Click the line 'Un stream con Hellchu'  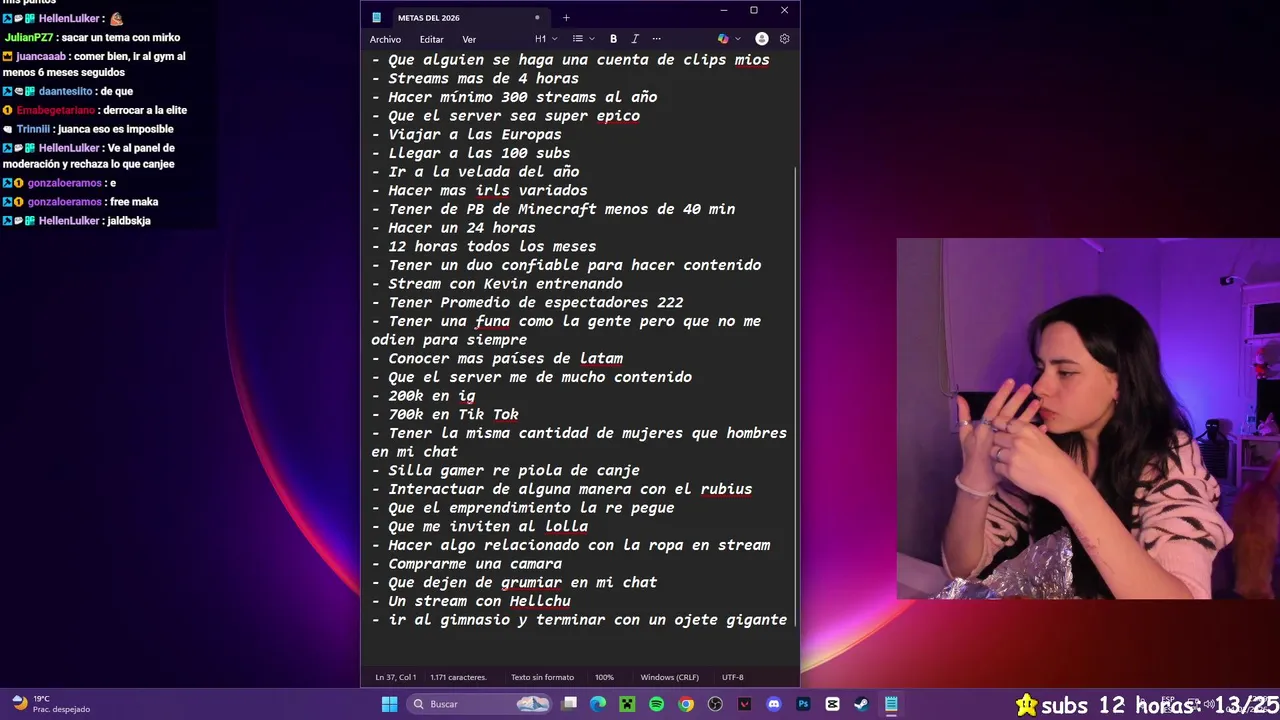point(471,601)
